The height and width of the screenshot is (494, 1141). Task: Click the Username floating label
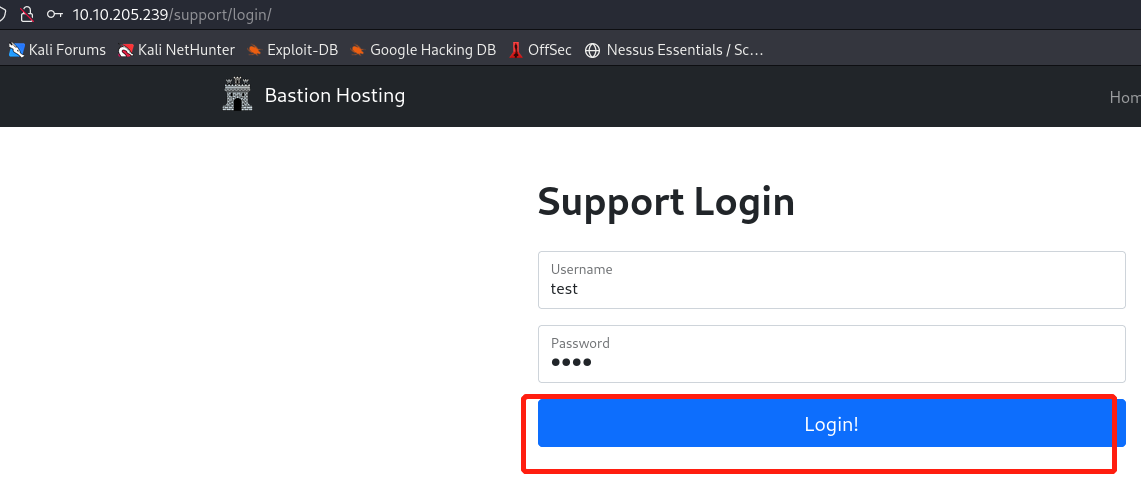[x=581, y=269]
